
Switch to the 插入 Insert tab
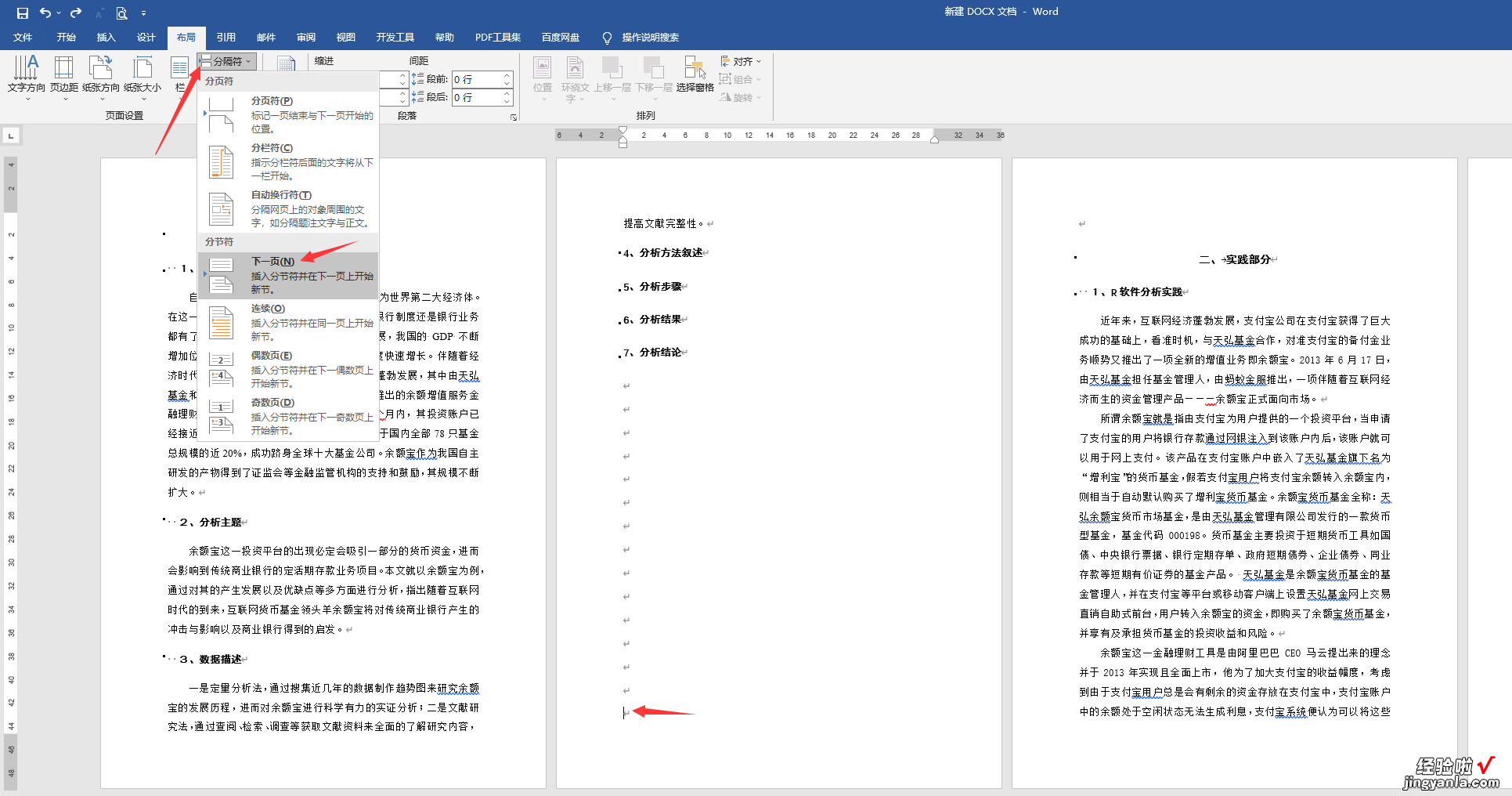click(106, 38)
